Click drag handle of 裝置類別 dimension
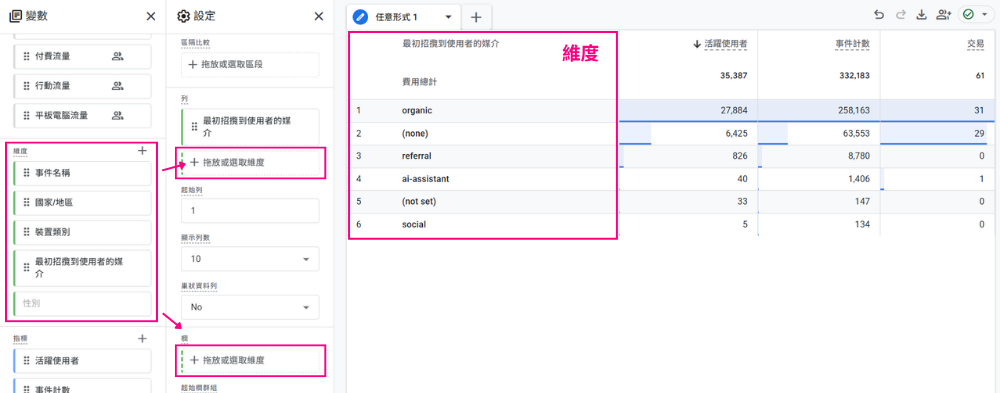 (26, 232)
